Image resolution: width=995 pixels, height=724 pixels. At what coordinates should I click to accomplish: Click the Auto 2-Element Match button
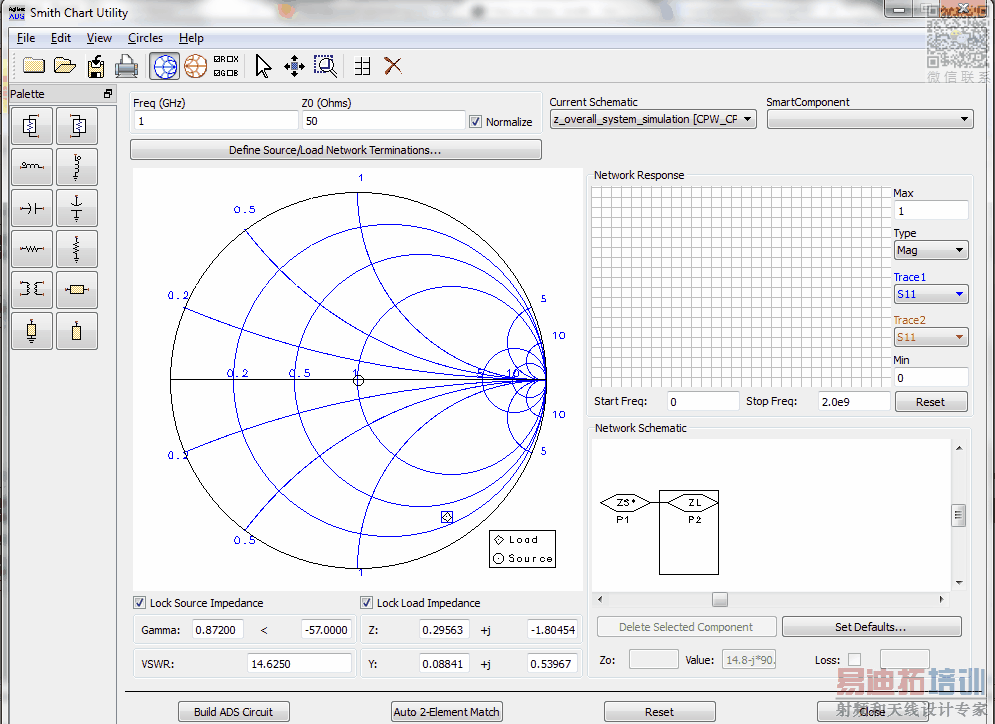click(447, 712)
